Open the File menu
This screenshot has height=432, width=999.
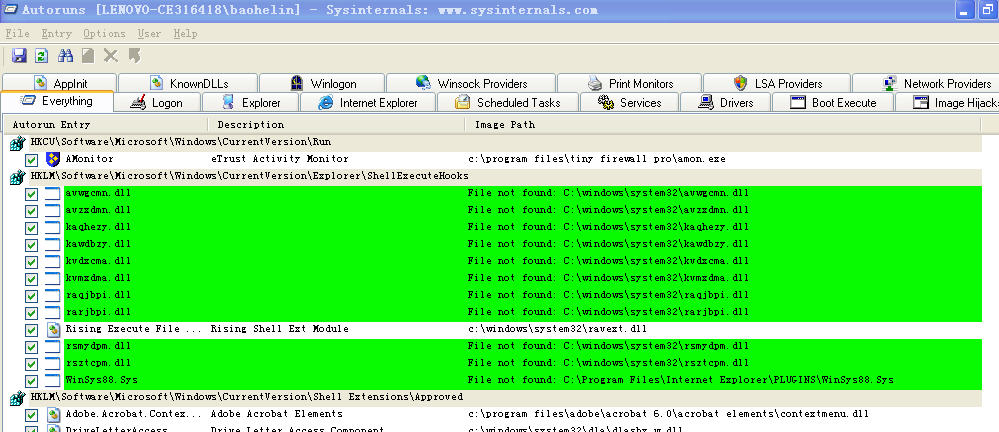[x=17, y=34]
